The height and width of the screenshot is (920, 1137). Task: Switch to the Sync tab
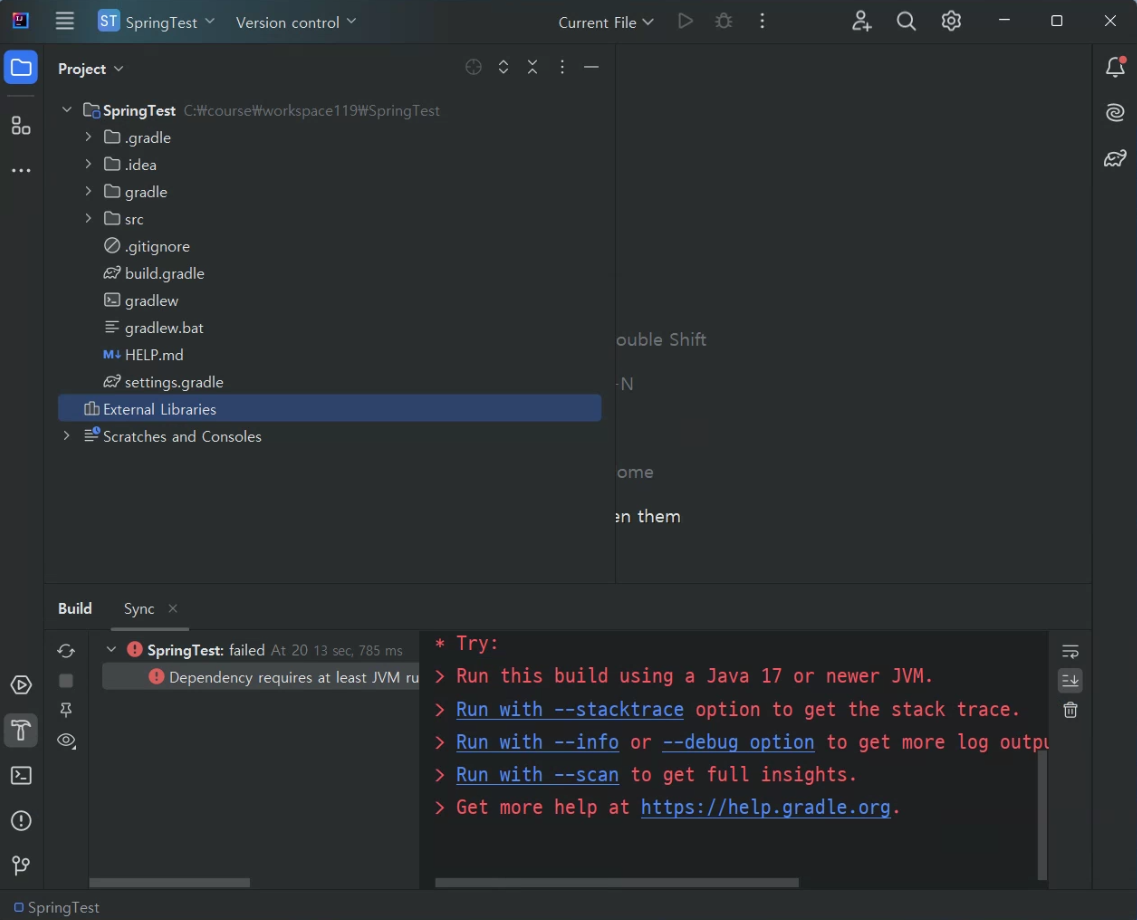(x=139, y=608)
